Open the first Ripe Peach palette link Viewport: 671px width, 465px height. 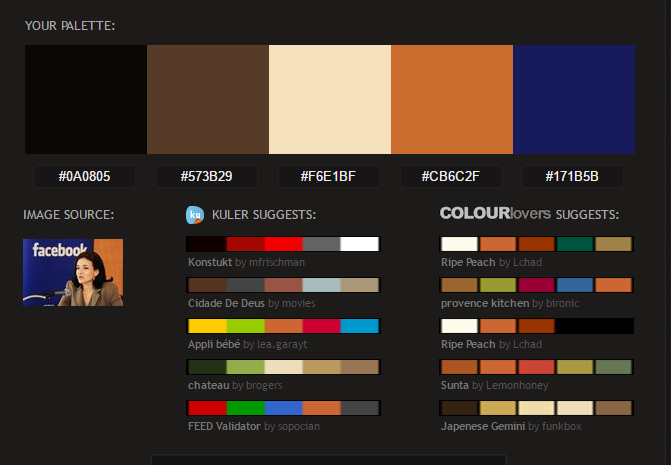(x=468, y=262)
